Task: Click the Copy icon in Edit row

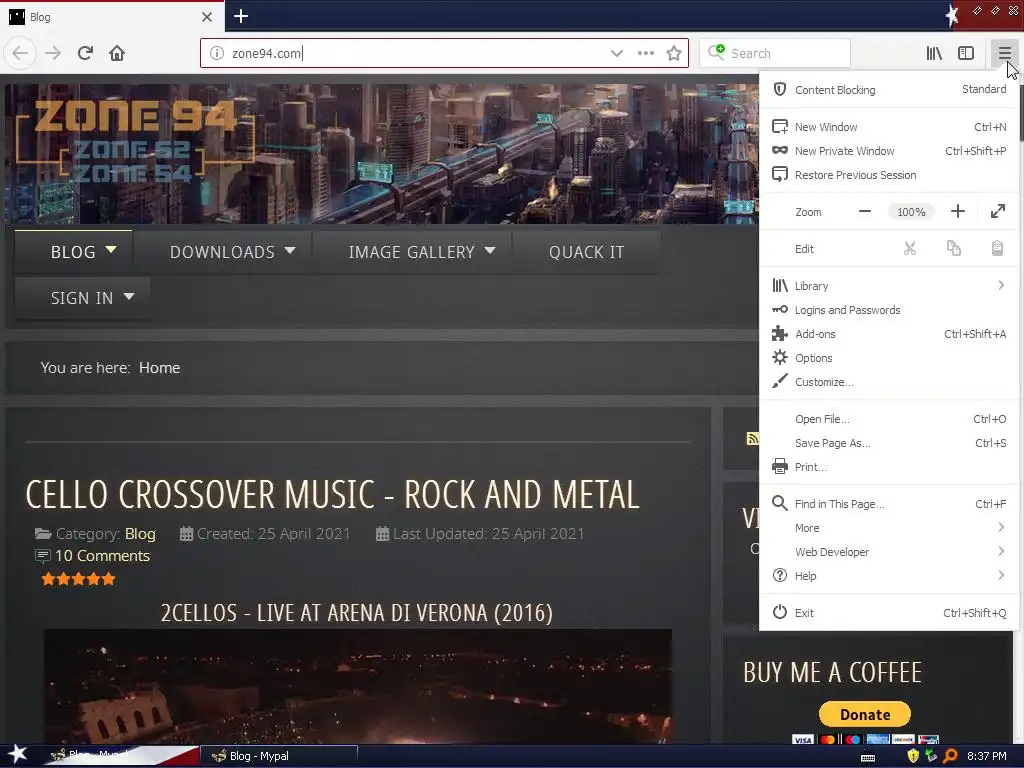Action: (953, 248)
